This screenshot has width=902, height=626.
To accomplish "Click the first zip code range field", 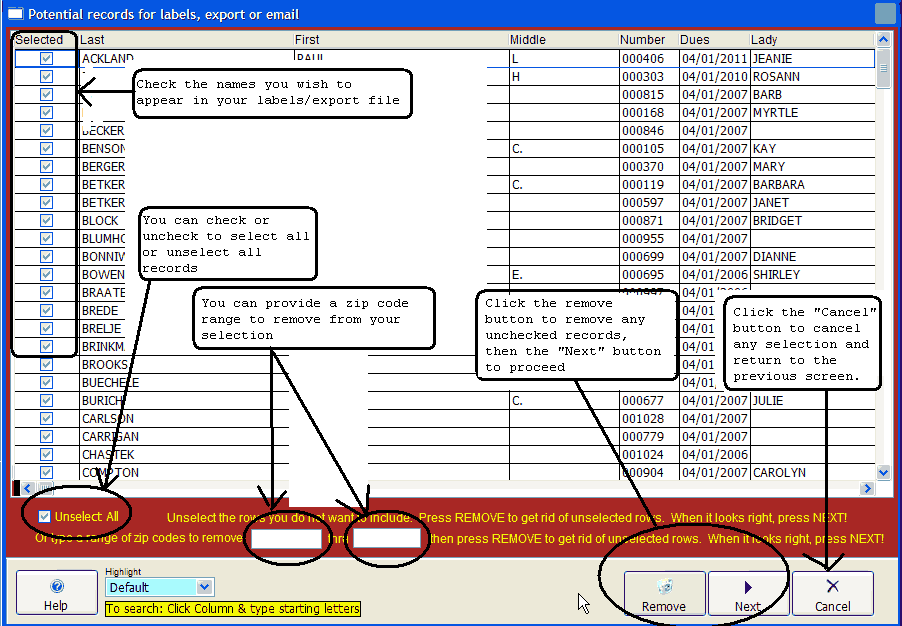I will pyautogui.click(x=286, y=539).
